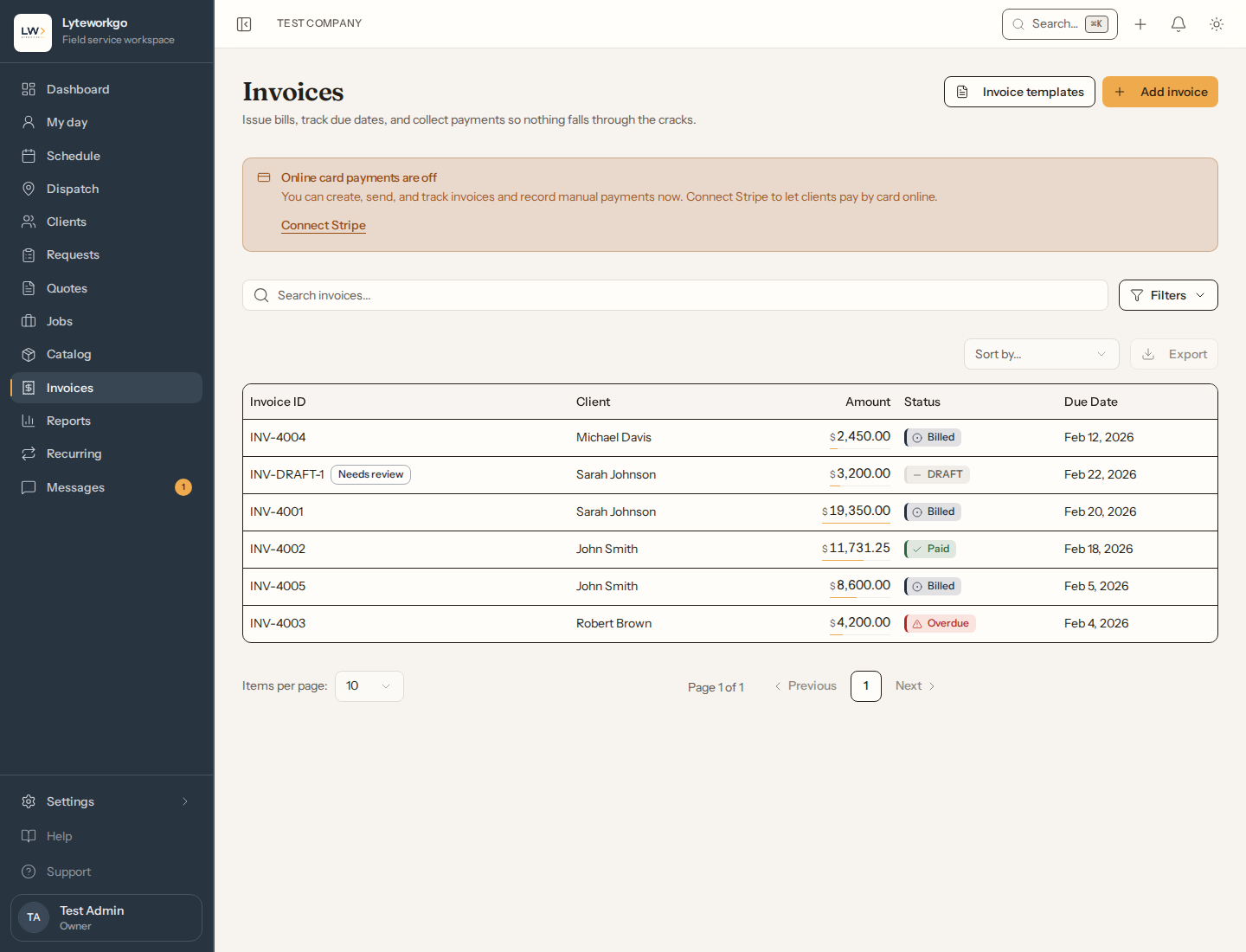The height and width of the screenshot is (952, 1246).
Task: Open Test Admin account menu
Action: click(106, 917)
